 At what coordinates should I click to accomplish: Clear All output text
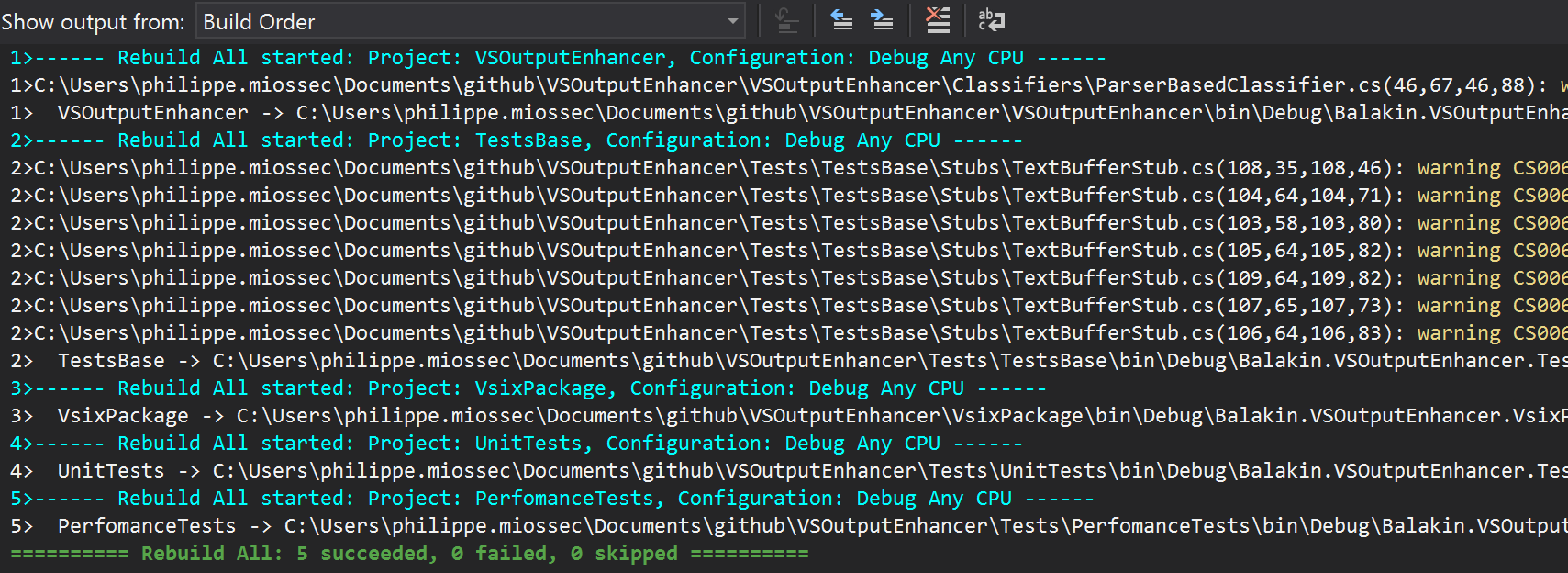click(938, 20)
